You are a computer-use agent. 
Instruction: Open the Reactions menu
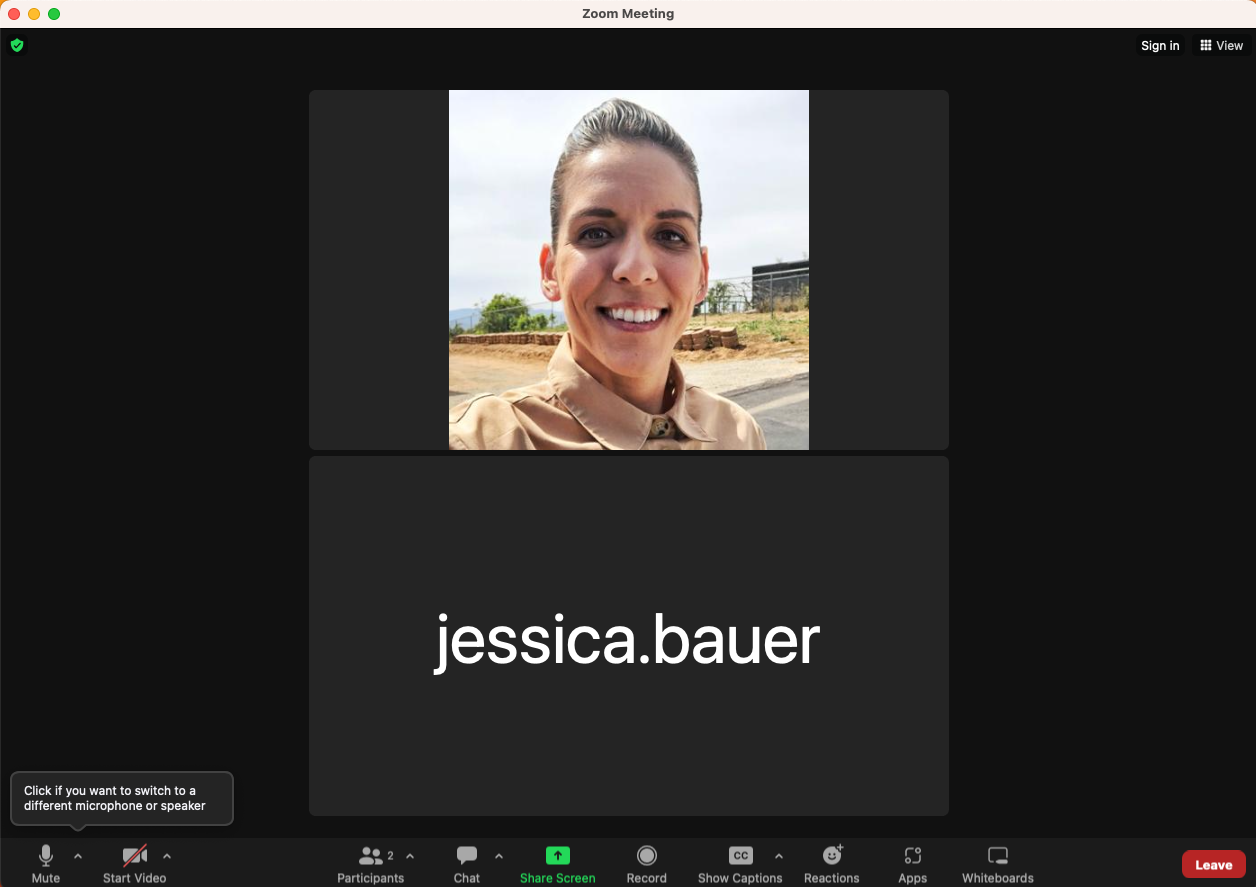(832, 864)
